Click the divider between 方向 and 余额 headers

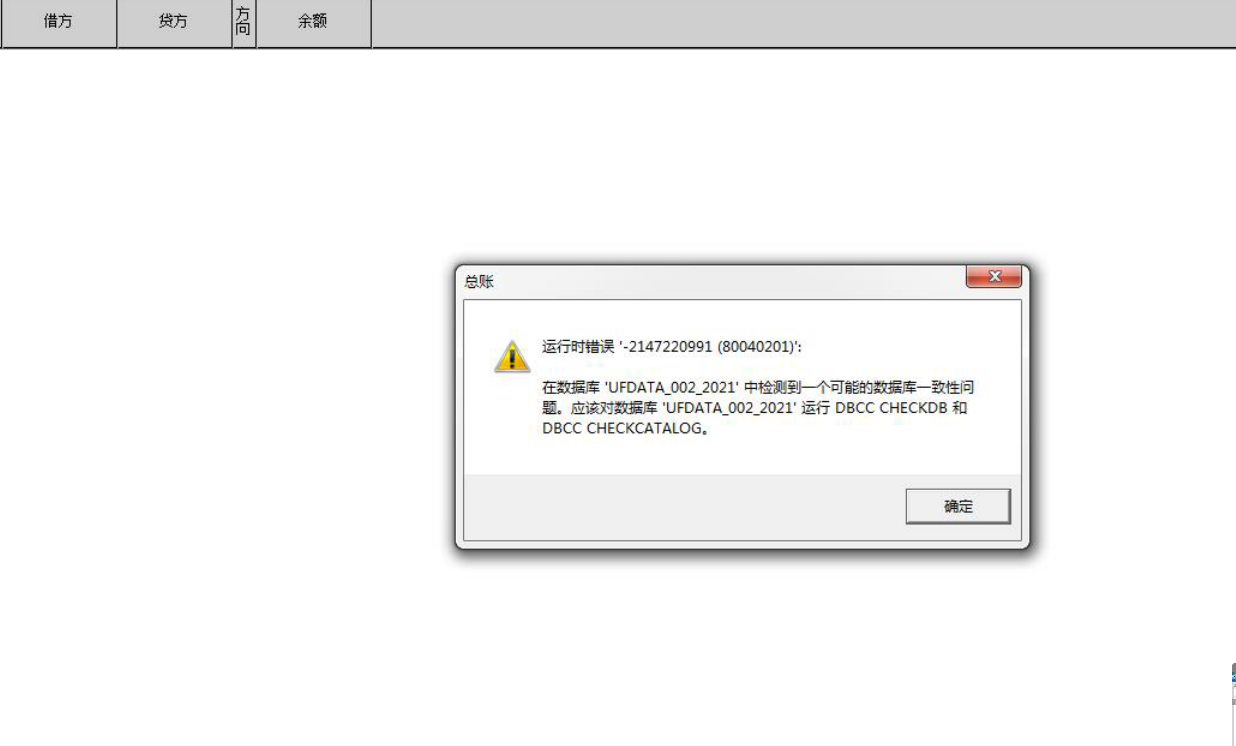(x=257, y=22)
